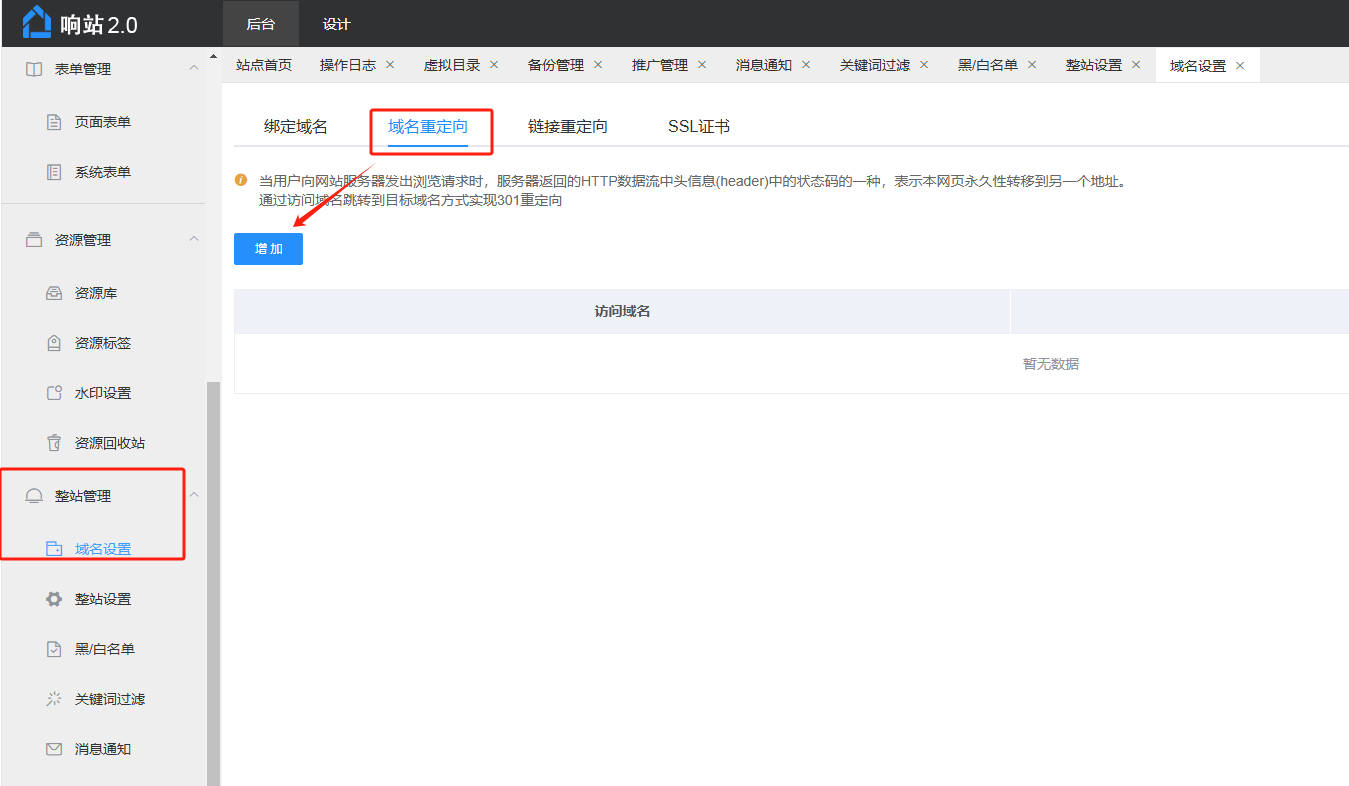The height and width of the screenshot is (786, 1349).
Task: Switch to the SSL证书 tab
Action: pos(698,127)
